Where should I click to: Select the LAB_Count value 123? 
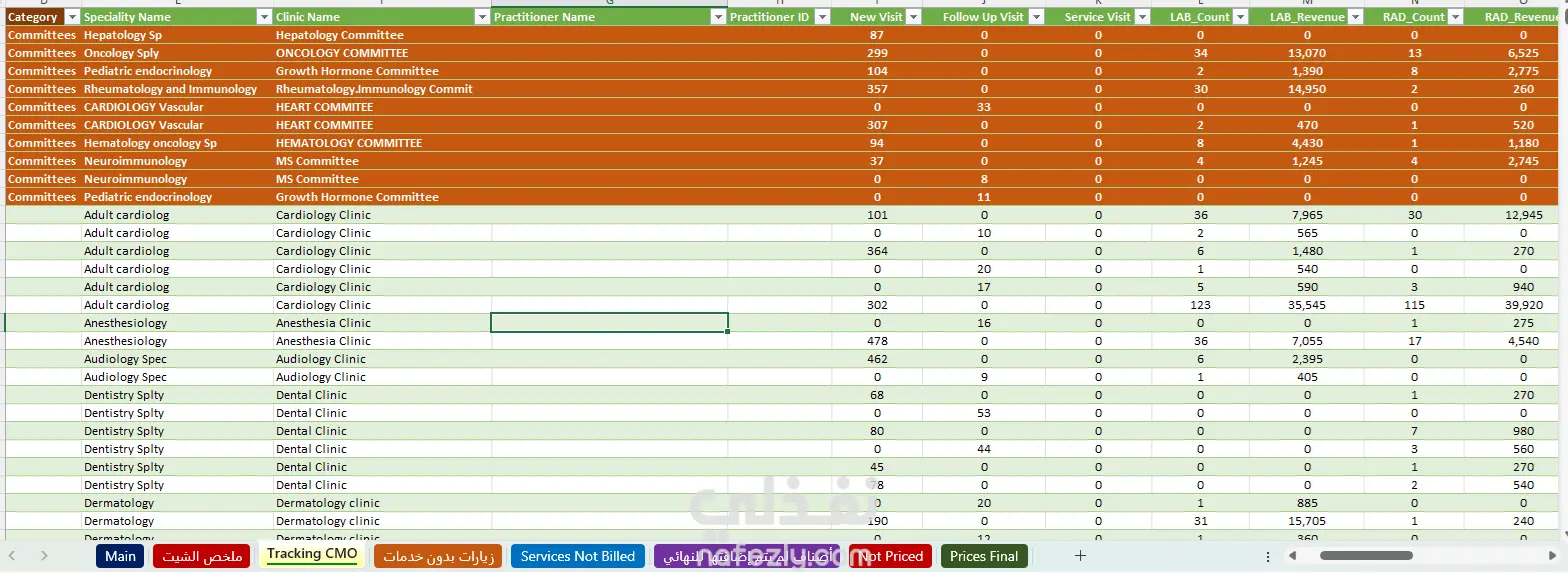click(1200, 305)
